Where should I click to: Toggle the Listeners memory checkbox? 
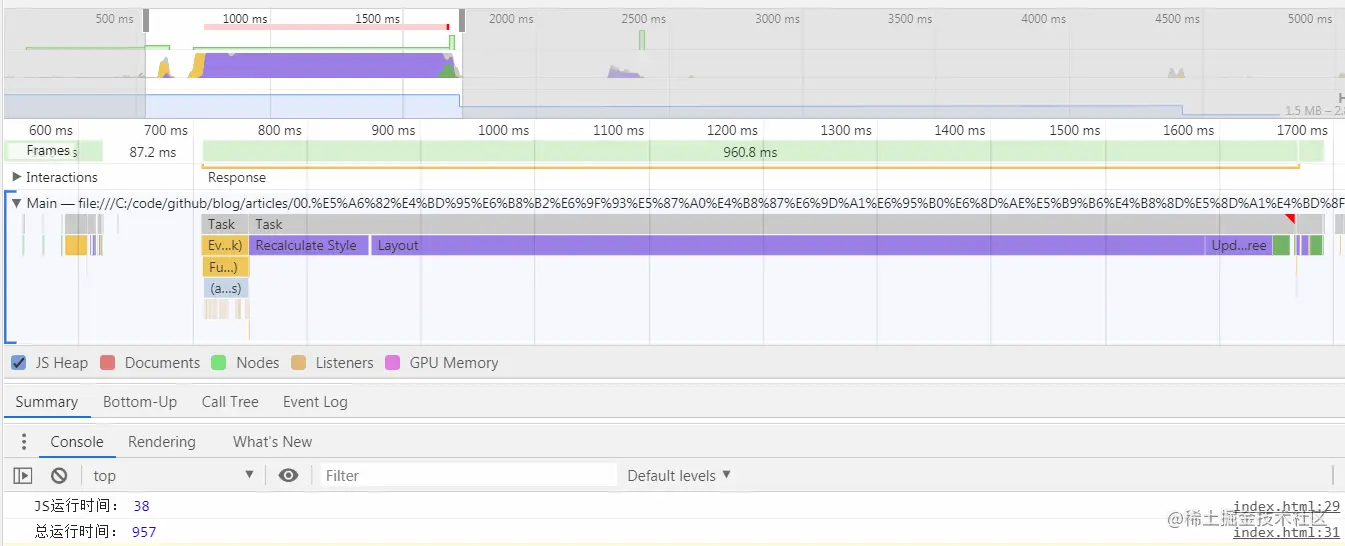tap(299, 362)
